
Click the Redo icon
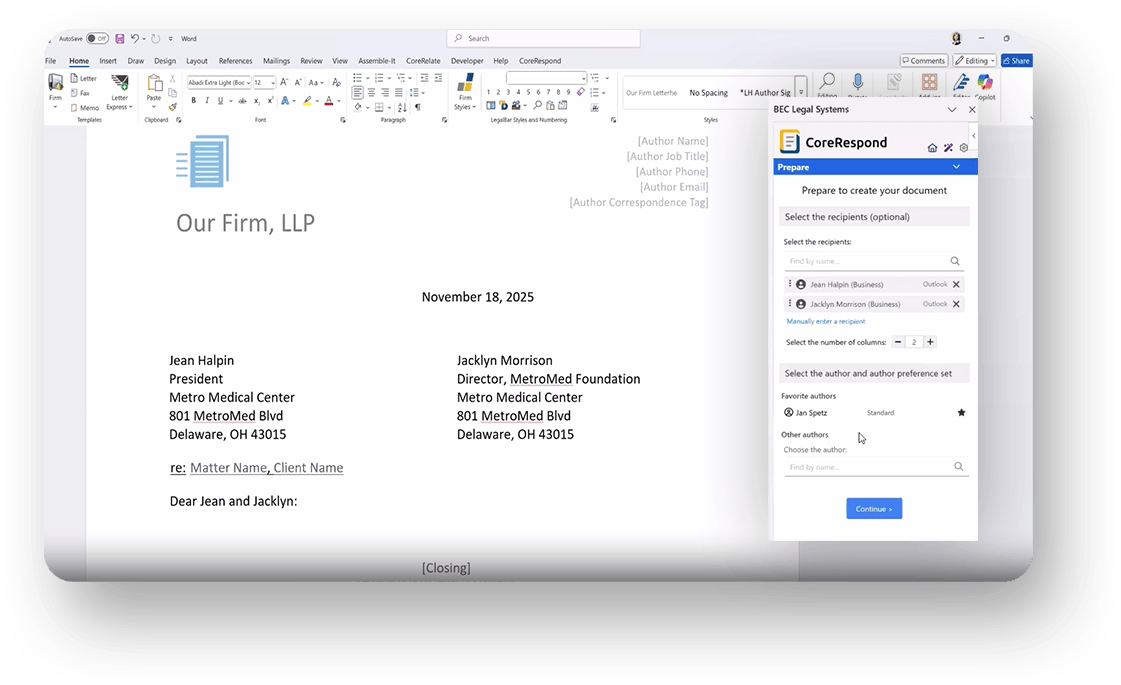pos(155,39)
